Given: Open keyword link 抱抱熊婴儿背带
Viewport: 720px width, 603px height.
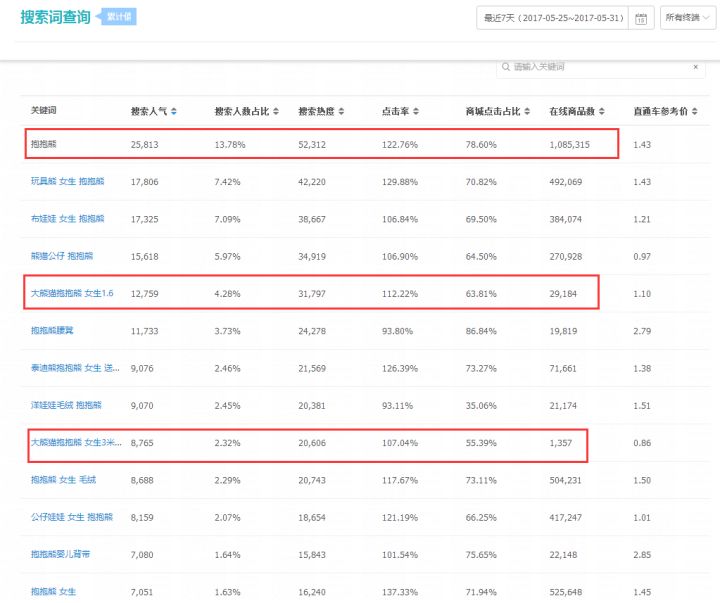Looking at the screenshot, I should coord(59,554).
